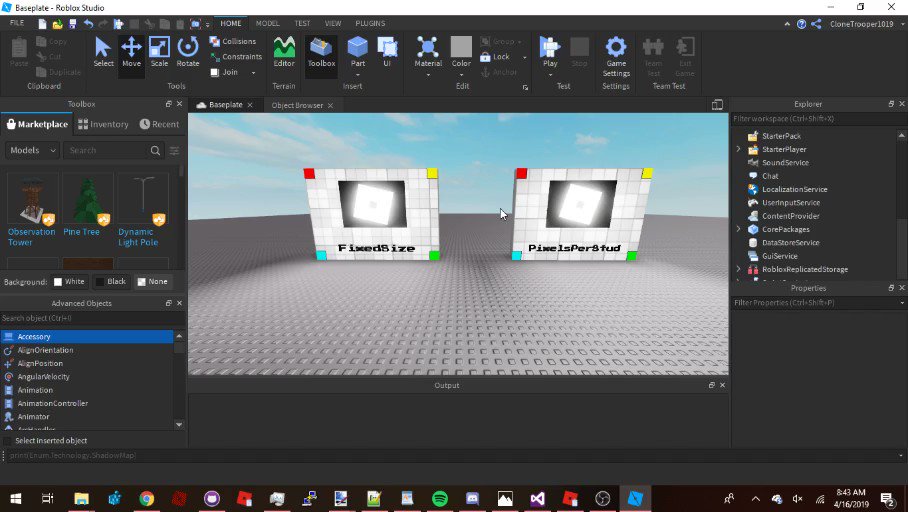Open Spotify from the taskbar
908x512 pixels.
pos(440,498)
